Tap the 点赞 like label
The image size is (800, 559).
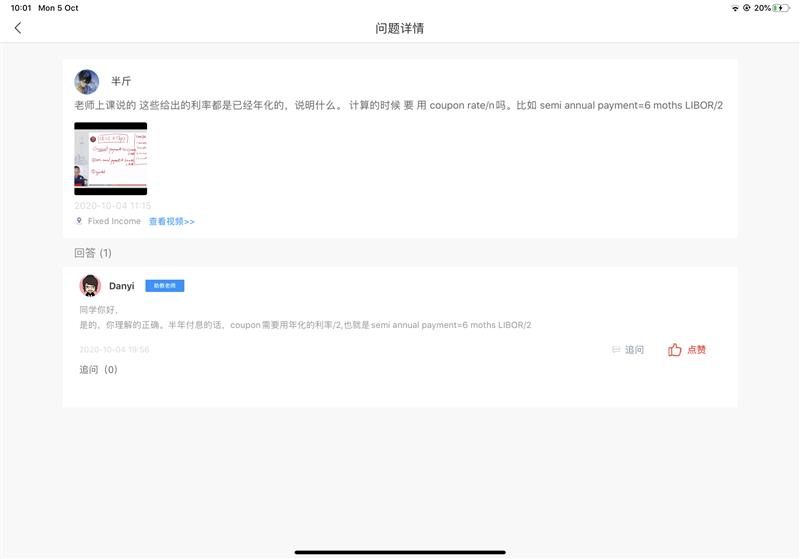click(696, 350)
